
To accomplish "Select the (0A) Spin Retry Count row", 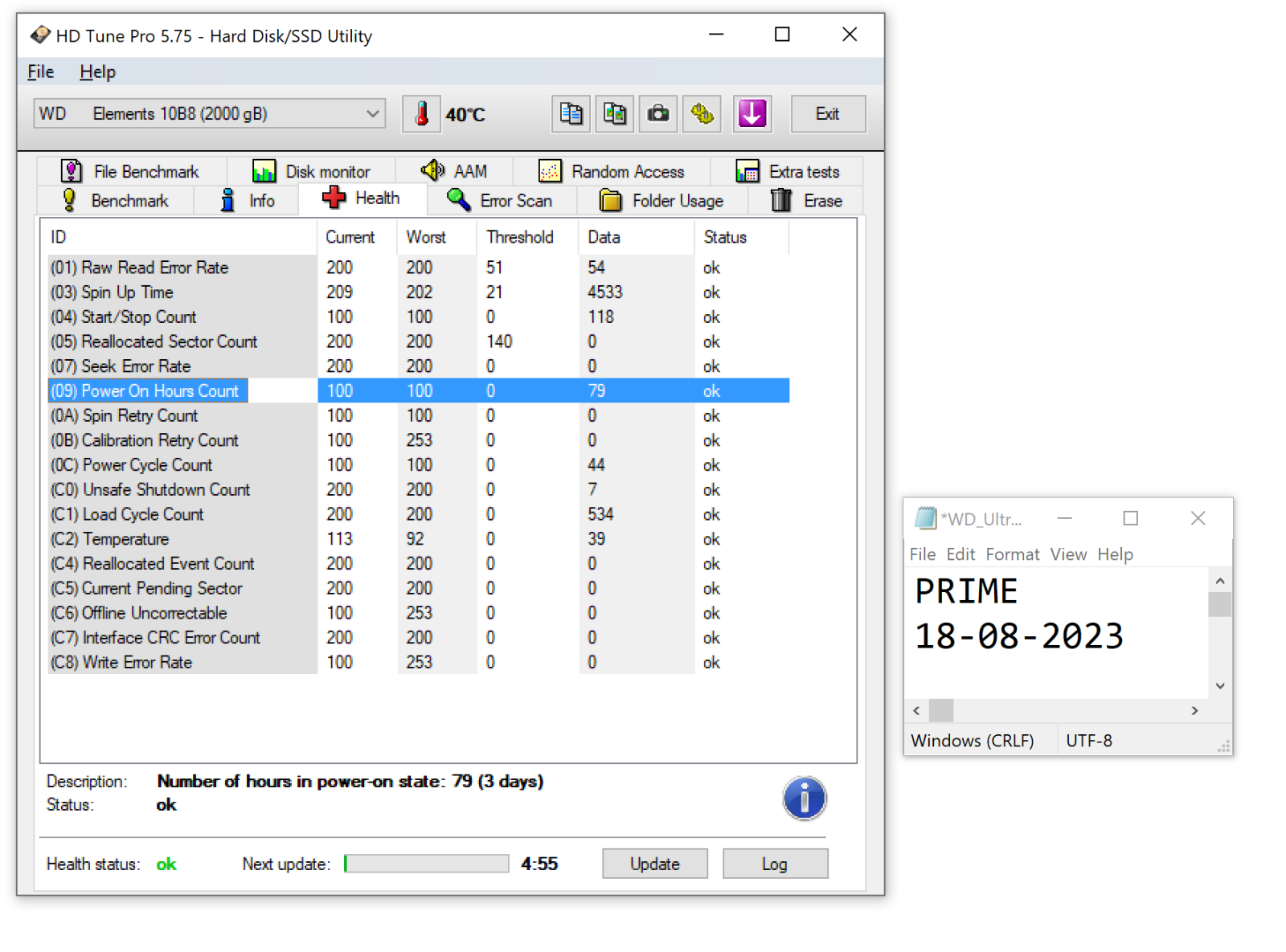I will [x=419, y=415].
